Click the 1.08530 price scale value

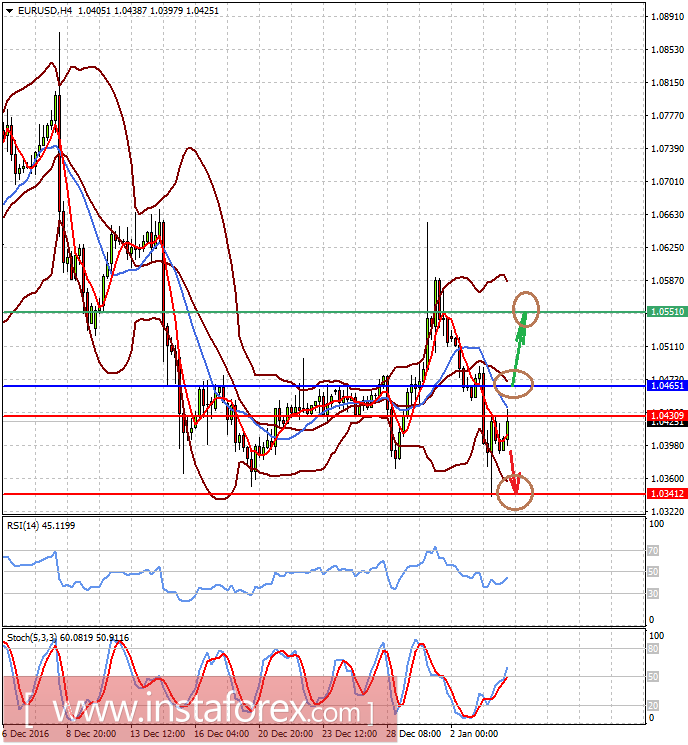click(668, 49)
